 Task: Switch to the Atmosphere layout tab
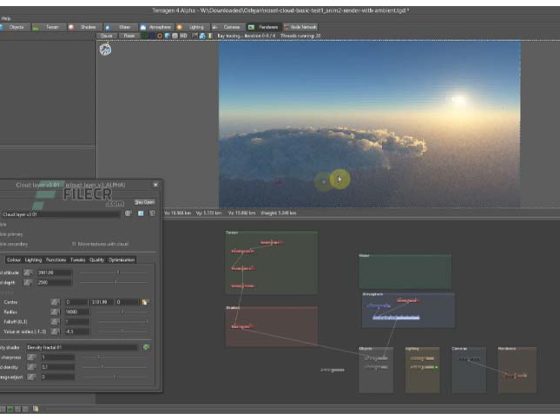point(156,27)
